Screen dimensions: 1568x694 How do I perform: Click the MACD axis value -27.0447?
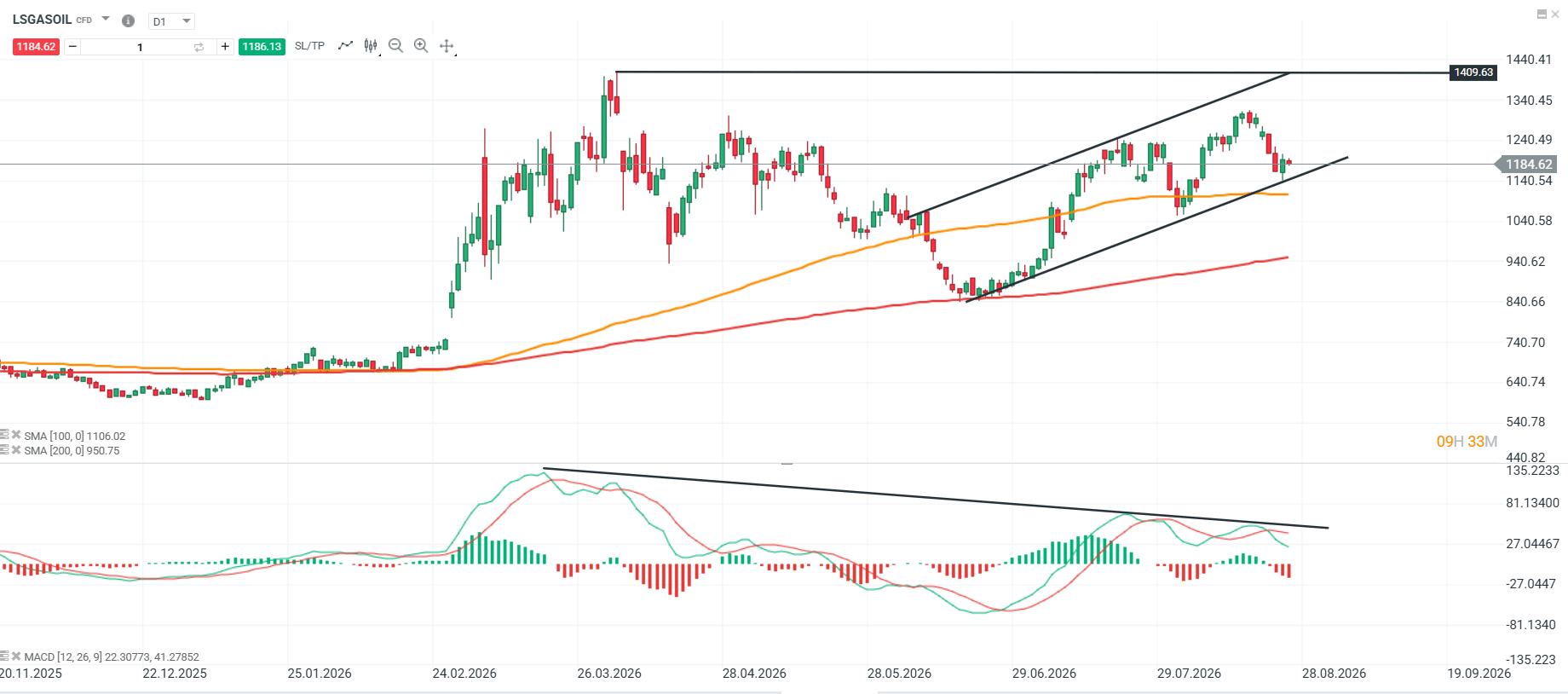tap(1531, 584)
